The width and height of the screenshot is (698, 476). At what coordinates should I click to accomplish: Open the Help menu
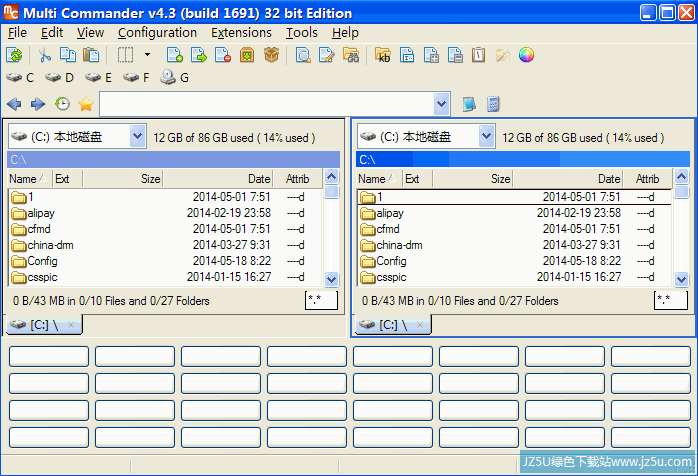point(345,33)
